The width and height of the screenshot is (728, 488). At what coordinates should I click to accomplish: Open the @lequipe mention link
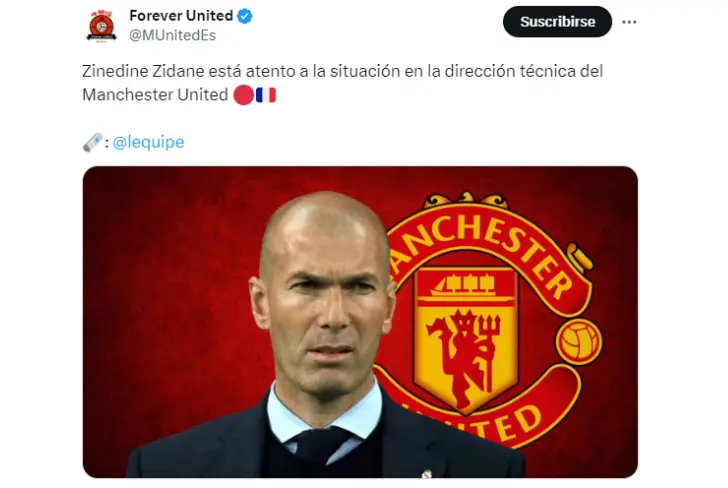148,142
